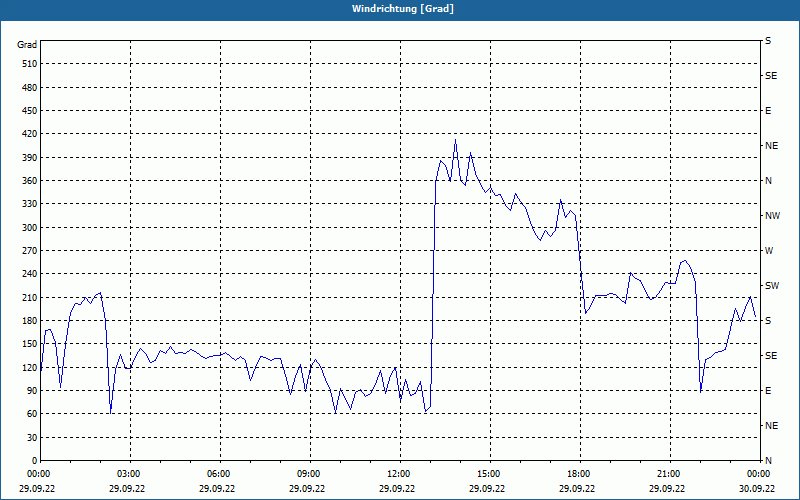This screenshot has height=500, width=800.
Task: Click the 120 y-axis tick label
Action: [30, 367]
